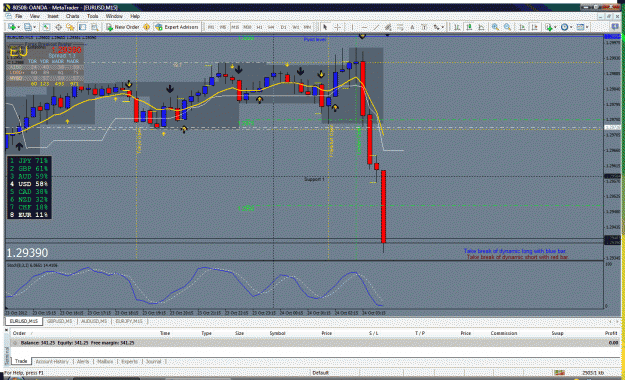
Task: Expand the Templates dropdown arrow
Action: coord(587,27)
